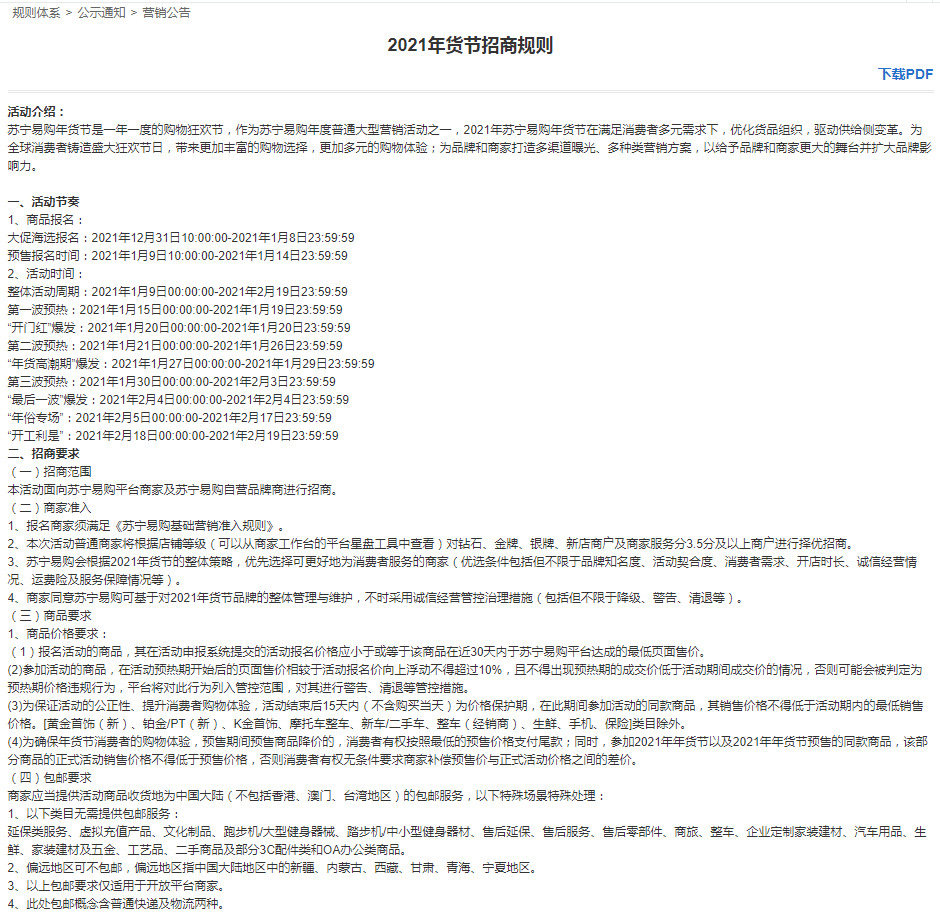
Task: Click the （二）商家准入 subheading
Action: point(49,507)
